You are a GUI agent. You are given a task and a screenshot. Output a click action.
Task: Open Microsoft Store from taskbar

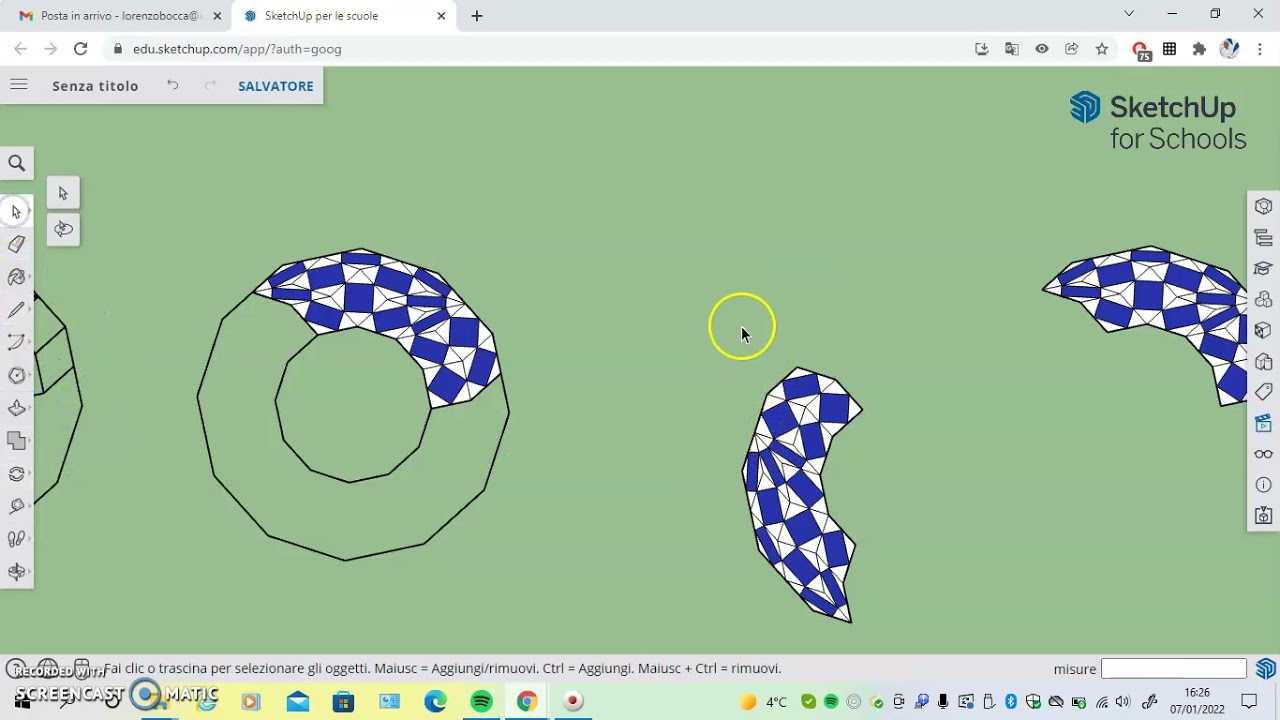point(343,701)
